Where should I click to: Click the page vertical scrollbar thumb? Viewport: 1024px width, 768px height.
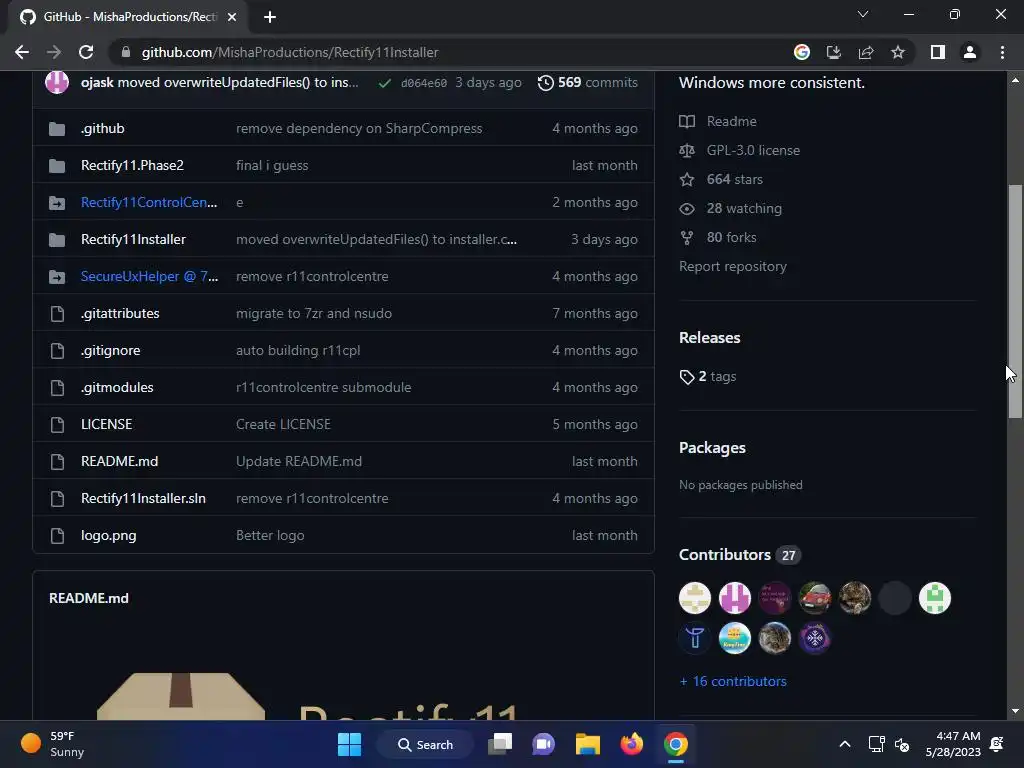click(1015, 301)
